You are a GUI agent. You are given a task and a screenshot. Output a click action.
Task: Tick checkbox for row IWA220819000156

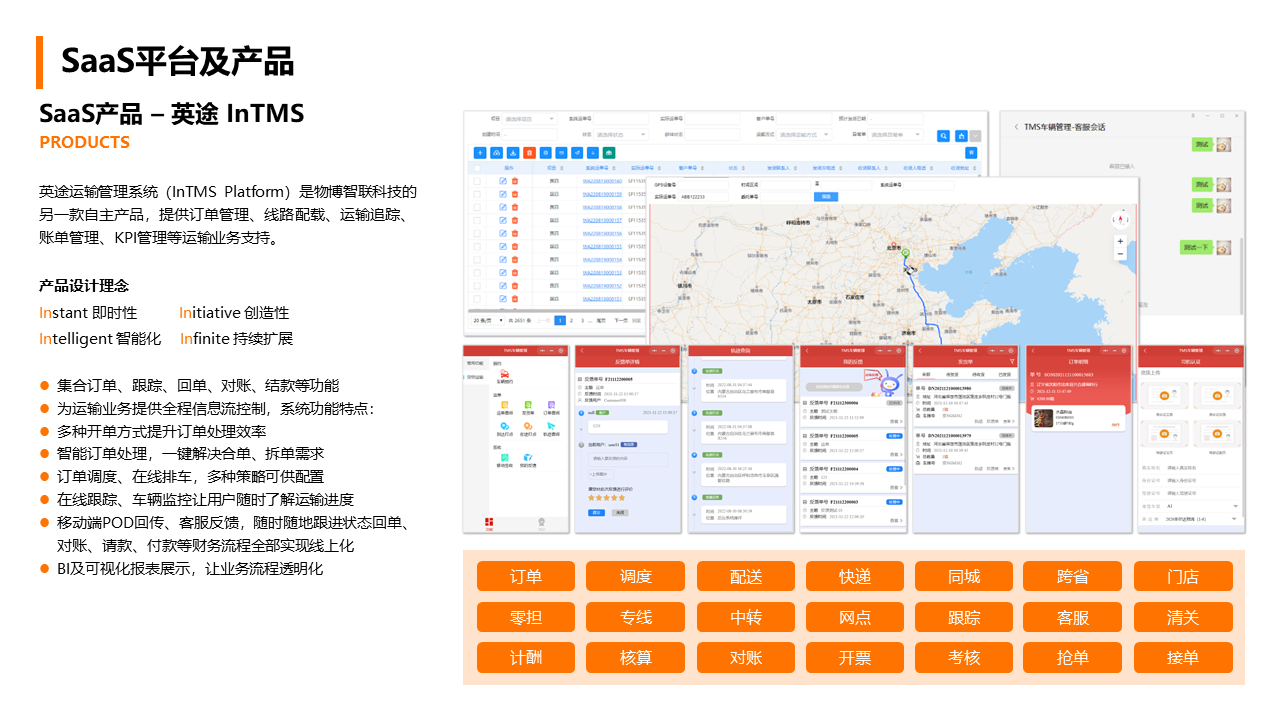coord(477,233)
